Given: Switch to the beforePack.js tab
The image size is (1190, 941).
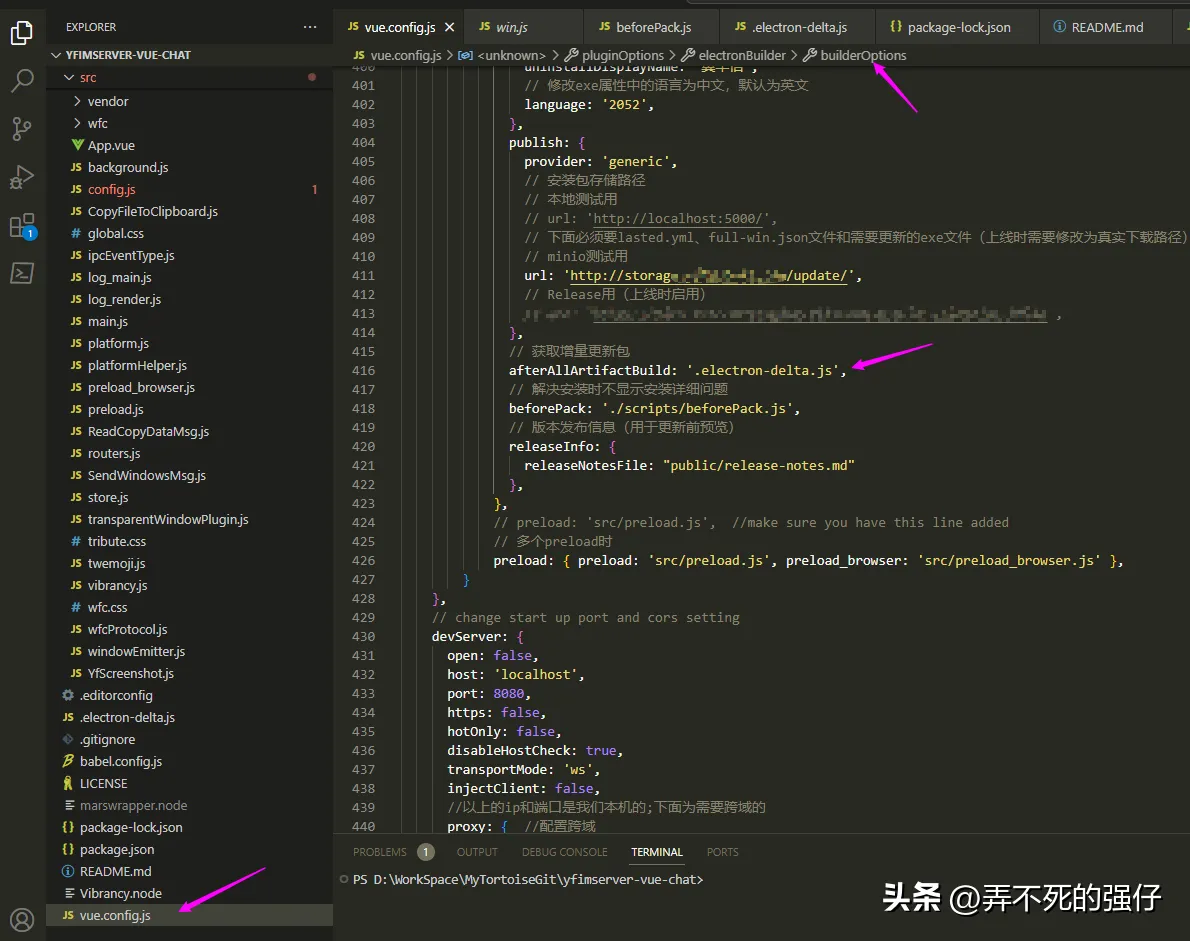Looking at the screenshot, I should pyautogui.click(x=645, y=27).
